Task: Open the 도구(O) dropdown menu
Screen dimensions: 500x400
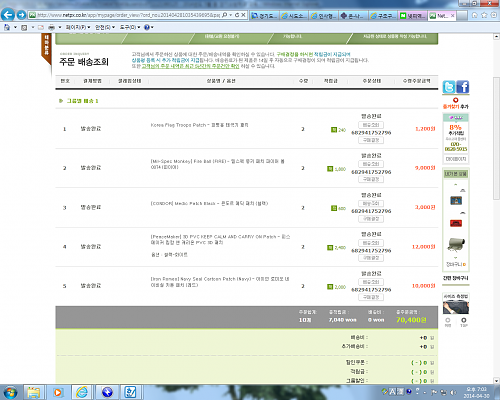Action: (130, 27)
